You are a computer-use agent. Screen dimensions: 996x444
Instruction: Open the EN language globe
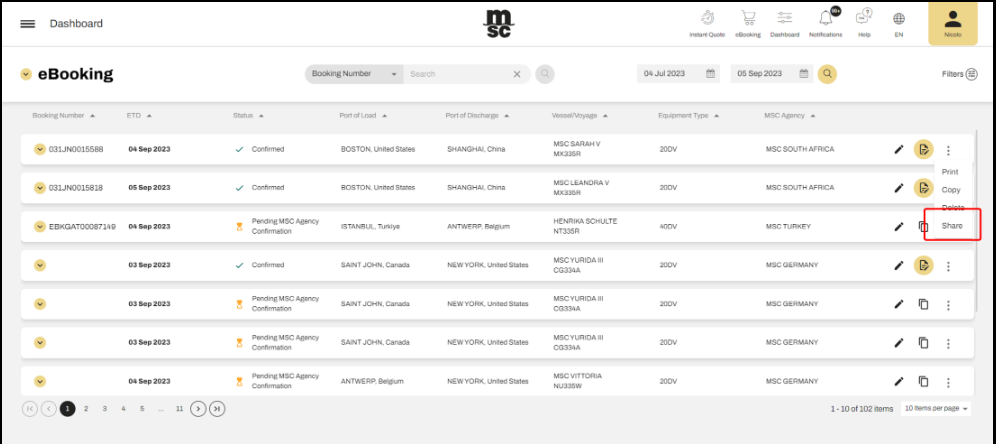pyautogui.click(x=899, y=24)
